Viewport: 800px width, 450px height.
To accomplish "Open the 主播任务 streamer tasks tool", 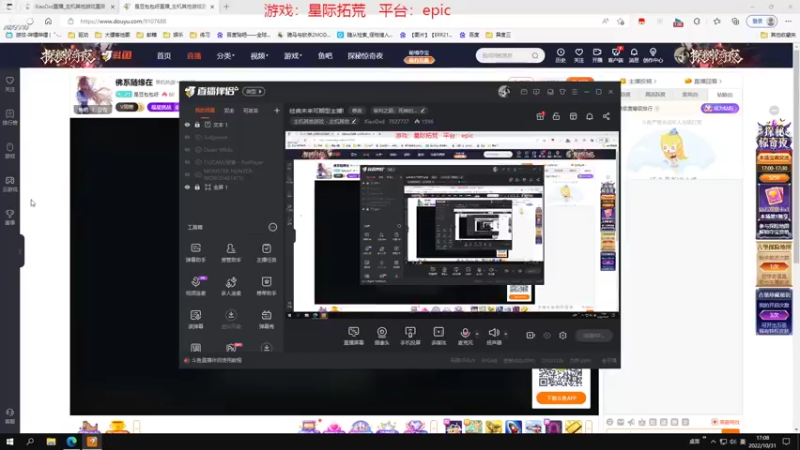I will tap(266, 253).
